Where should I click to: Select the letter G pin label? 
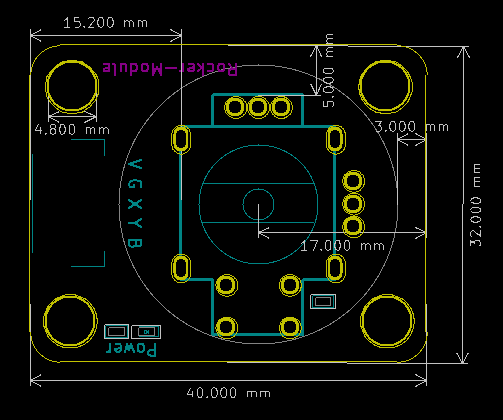(x=135, y=184)
